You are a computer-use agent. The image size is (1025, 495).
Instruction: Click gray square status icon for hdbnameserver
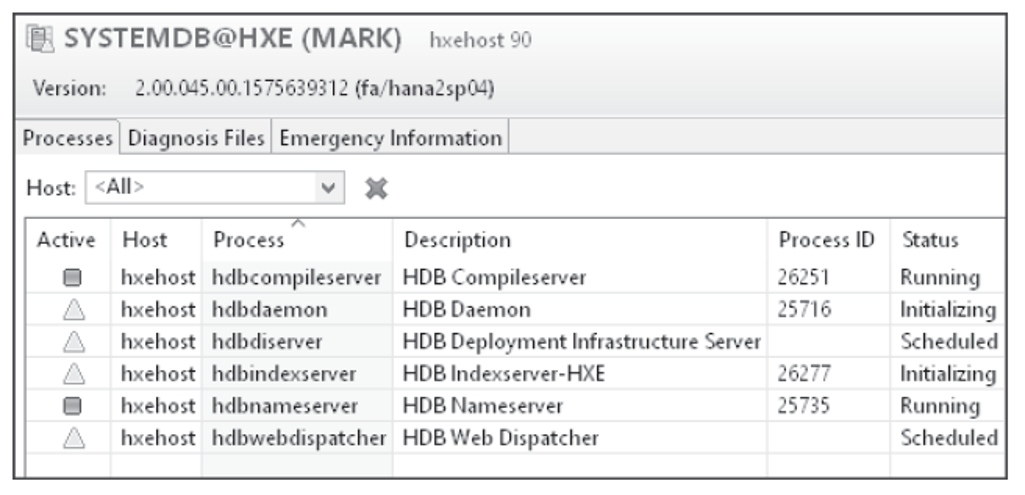[73, 406]
